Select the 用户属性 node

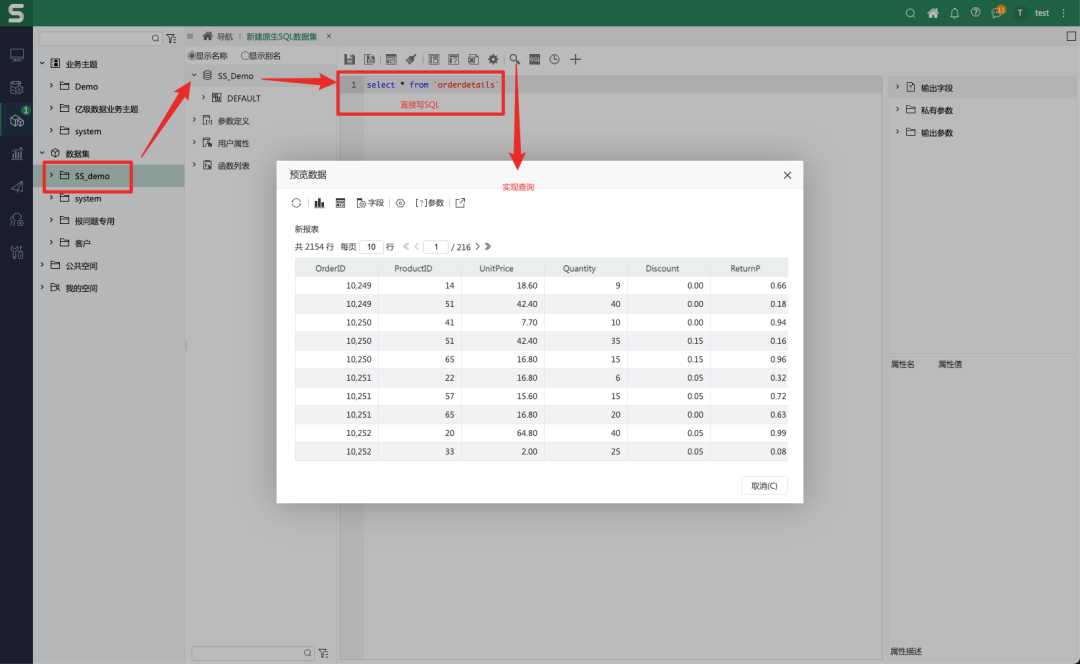(x=233, y=143)
